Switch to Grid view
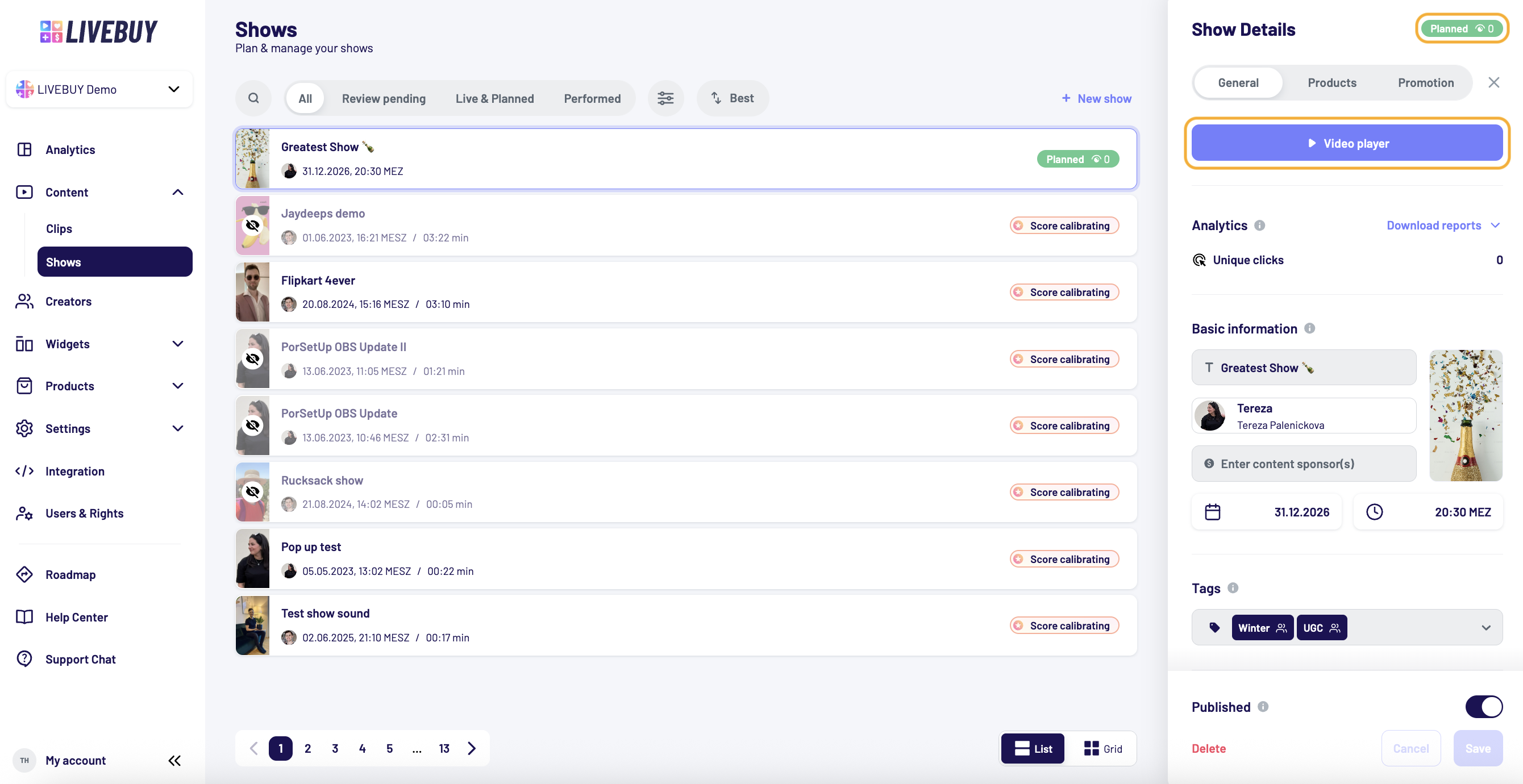 coord(1102,749)
